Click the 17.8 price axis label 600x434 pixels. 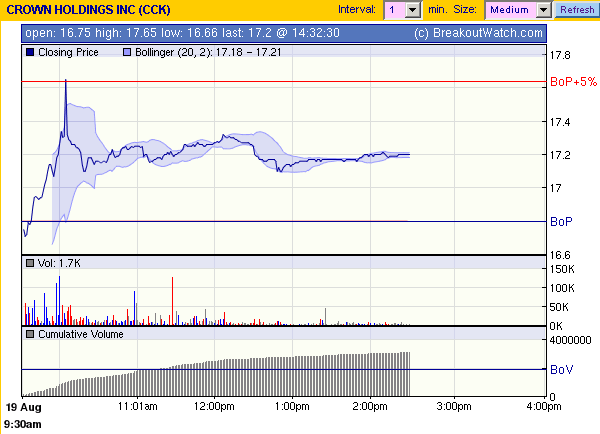click(x=560, y=55)
